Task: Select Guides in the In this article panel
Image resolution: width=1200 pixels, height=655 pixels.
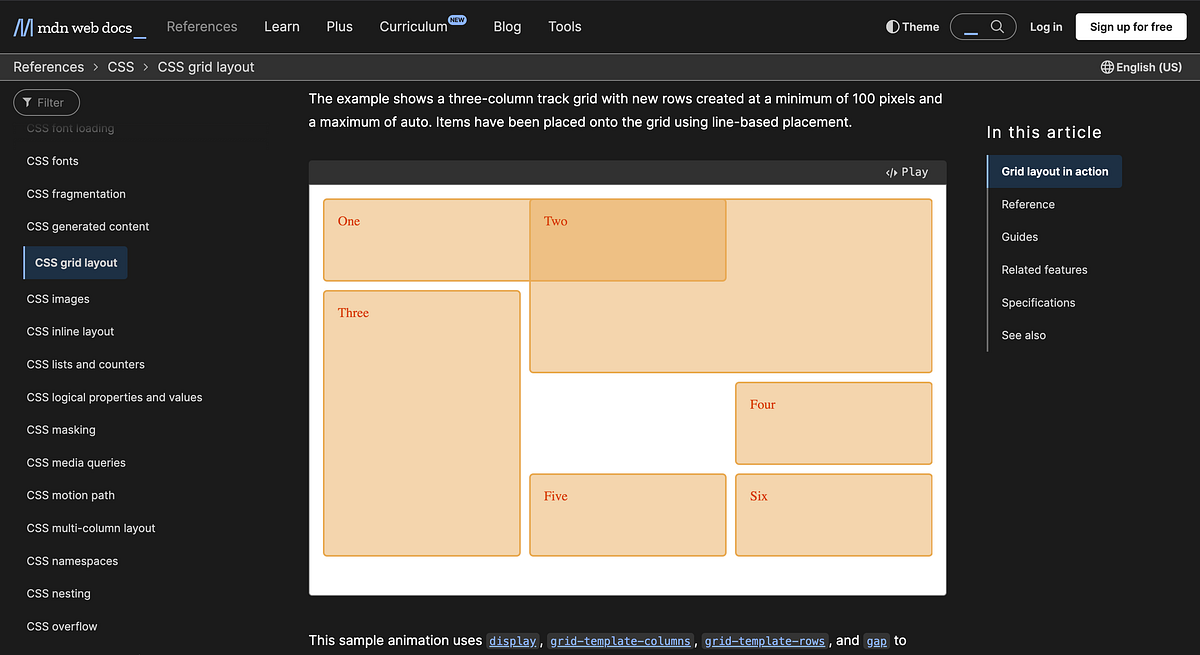Action: 1019,236
